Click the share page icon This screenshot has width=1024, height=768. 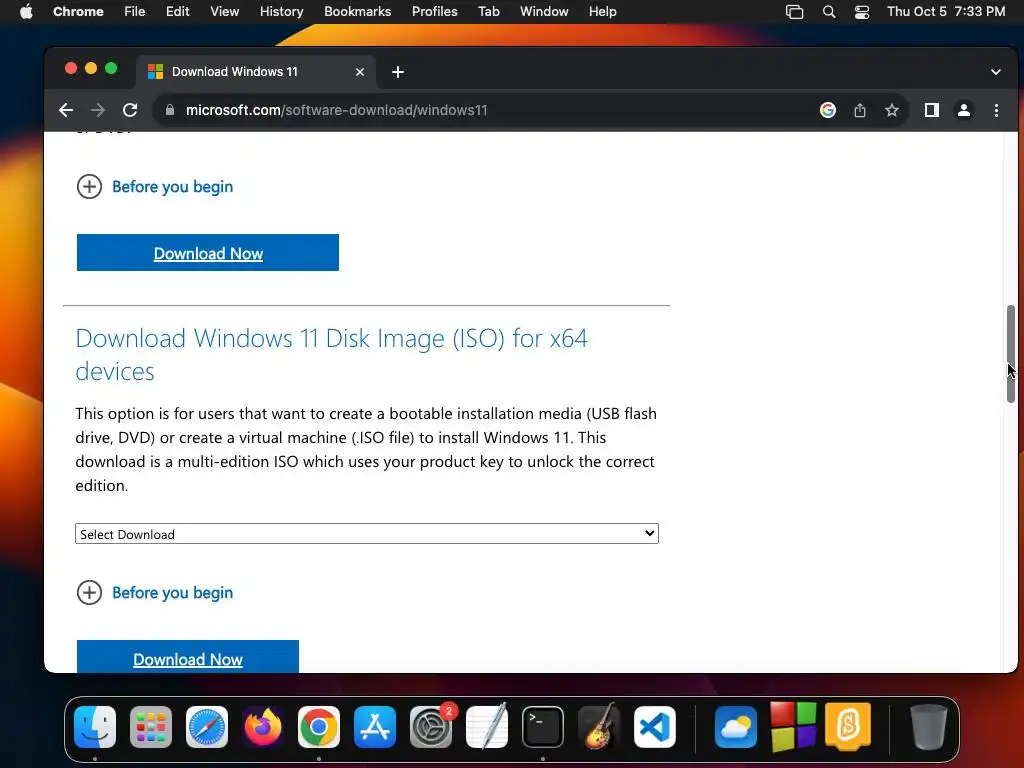point(860,110)
